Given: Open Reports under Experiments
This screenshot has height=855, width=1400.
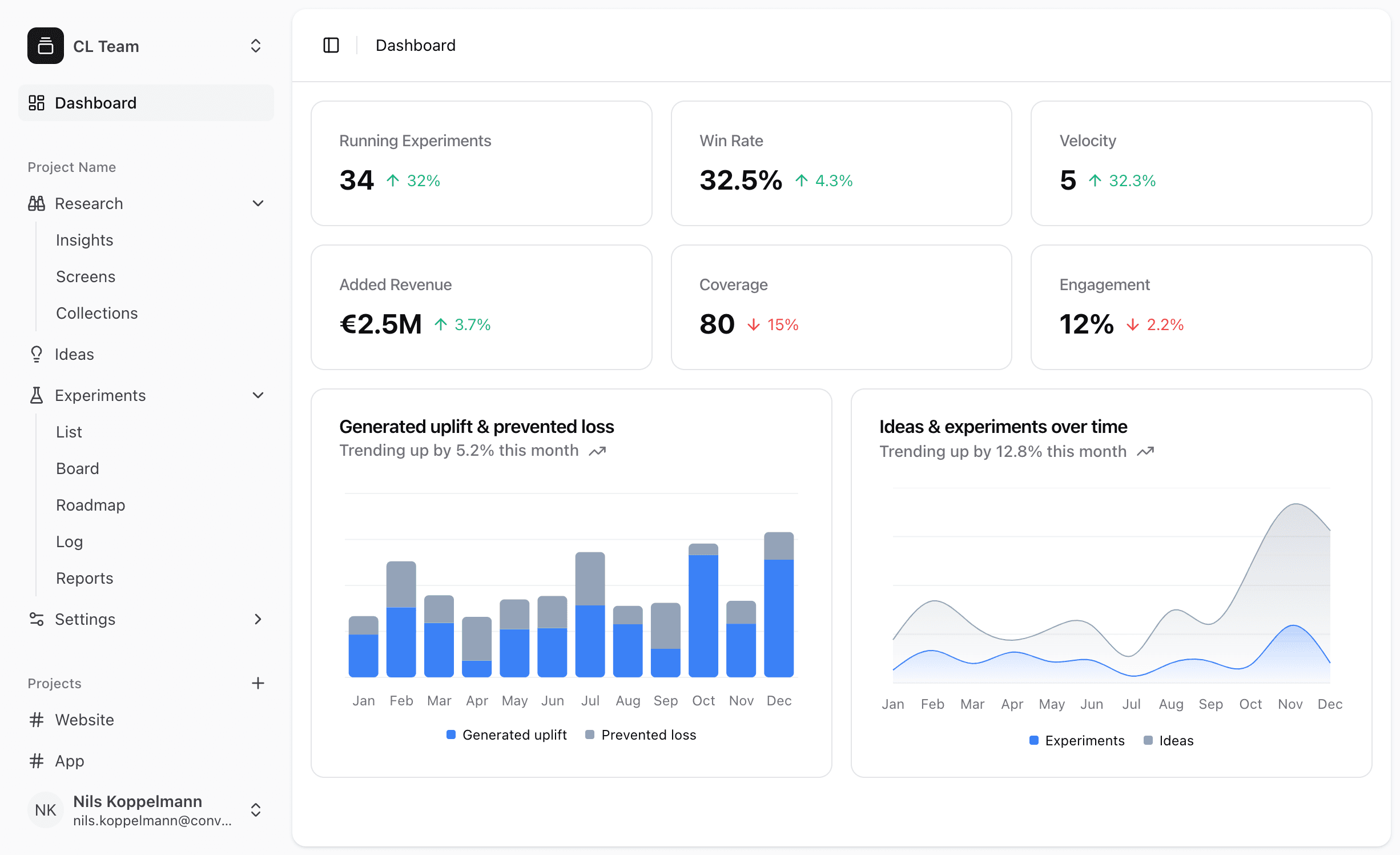Looking at the screenshot, I should 85,578.
